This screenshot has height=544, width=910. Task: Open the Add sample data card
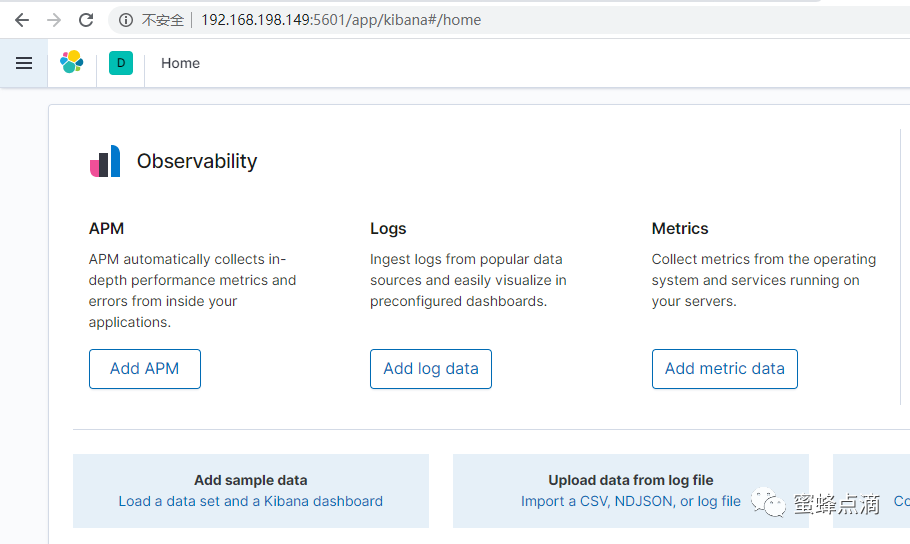pos(251,491)
